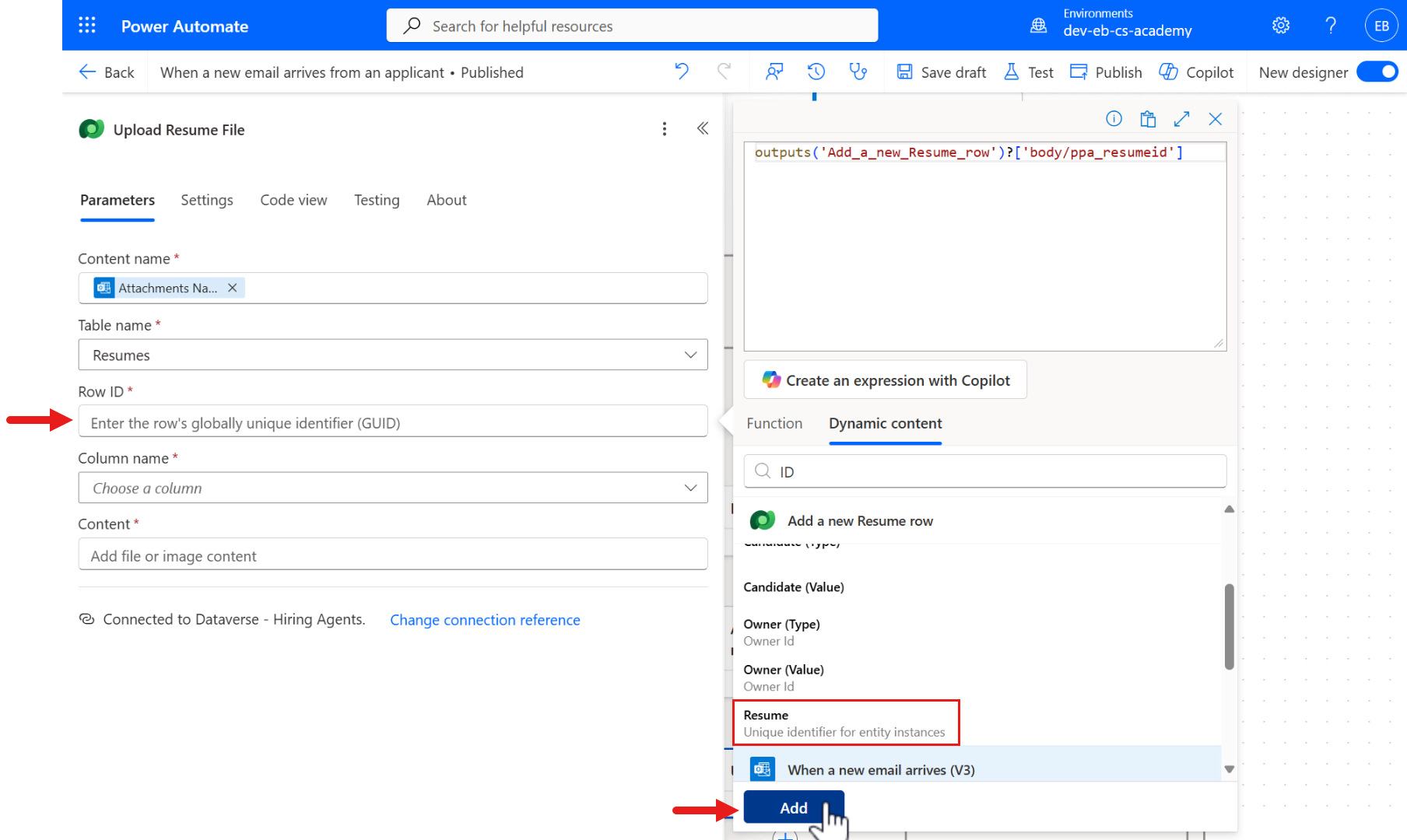This screenshot has width=1407, height=840.
Task: Click the paste clipboard icon in expression panel
Action: coord(1148,118)
